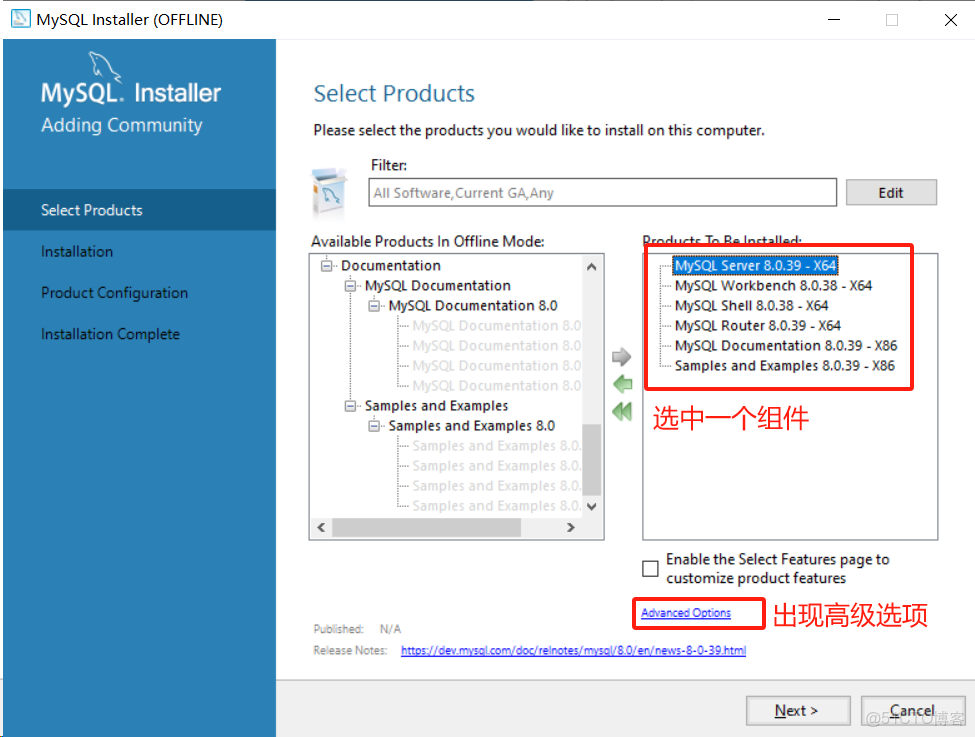This screenshot has height=737, width=975.
Task: Click the green remove-all double arrow
Action: (x=622, y=411)
